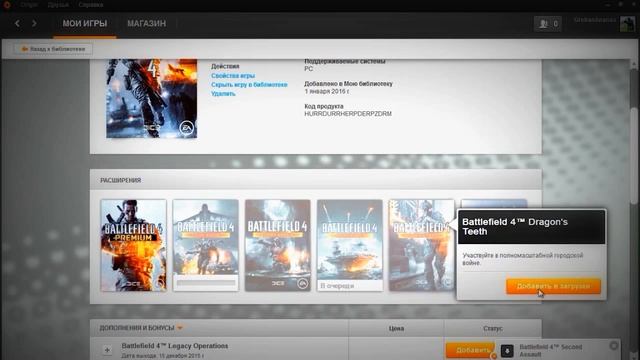Click the user avatar picture
This screenshot has height=360, width=640.
tap(627, 24)
